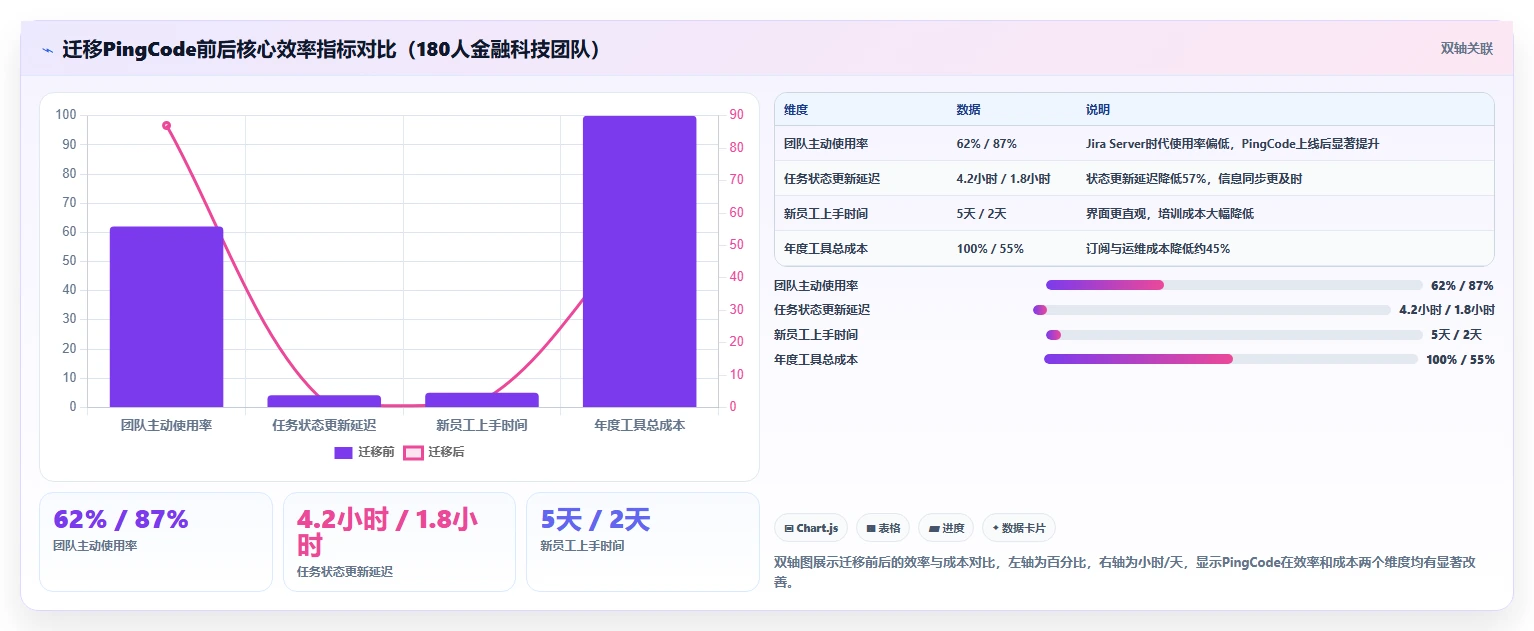Click the progress value 100% / 55% label
This screenshot has width=1534, height=631.
coord(1460,359)
